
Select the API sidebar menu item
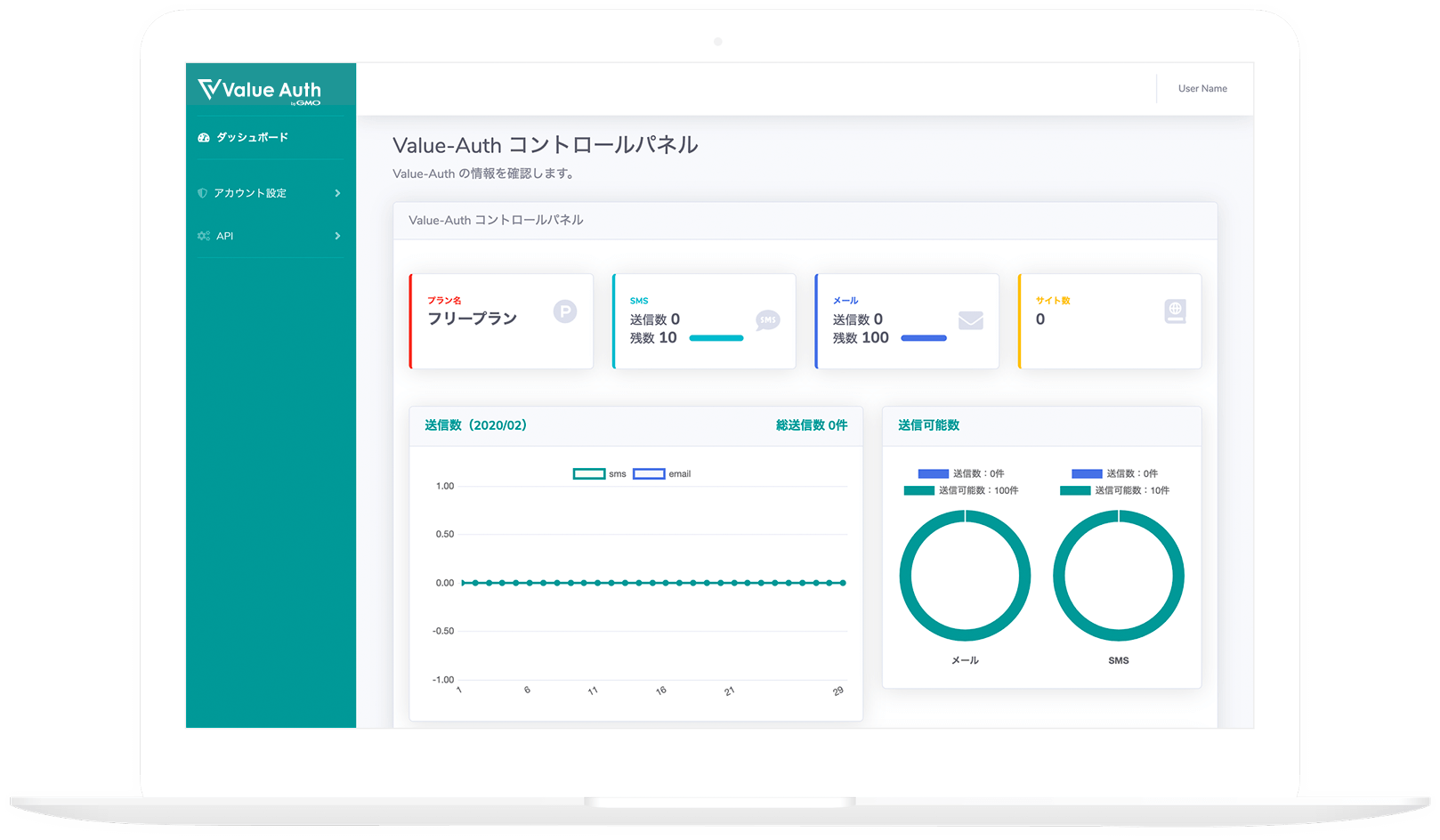coord(225,236)
